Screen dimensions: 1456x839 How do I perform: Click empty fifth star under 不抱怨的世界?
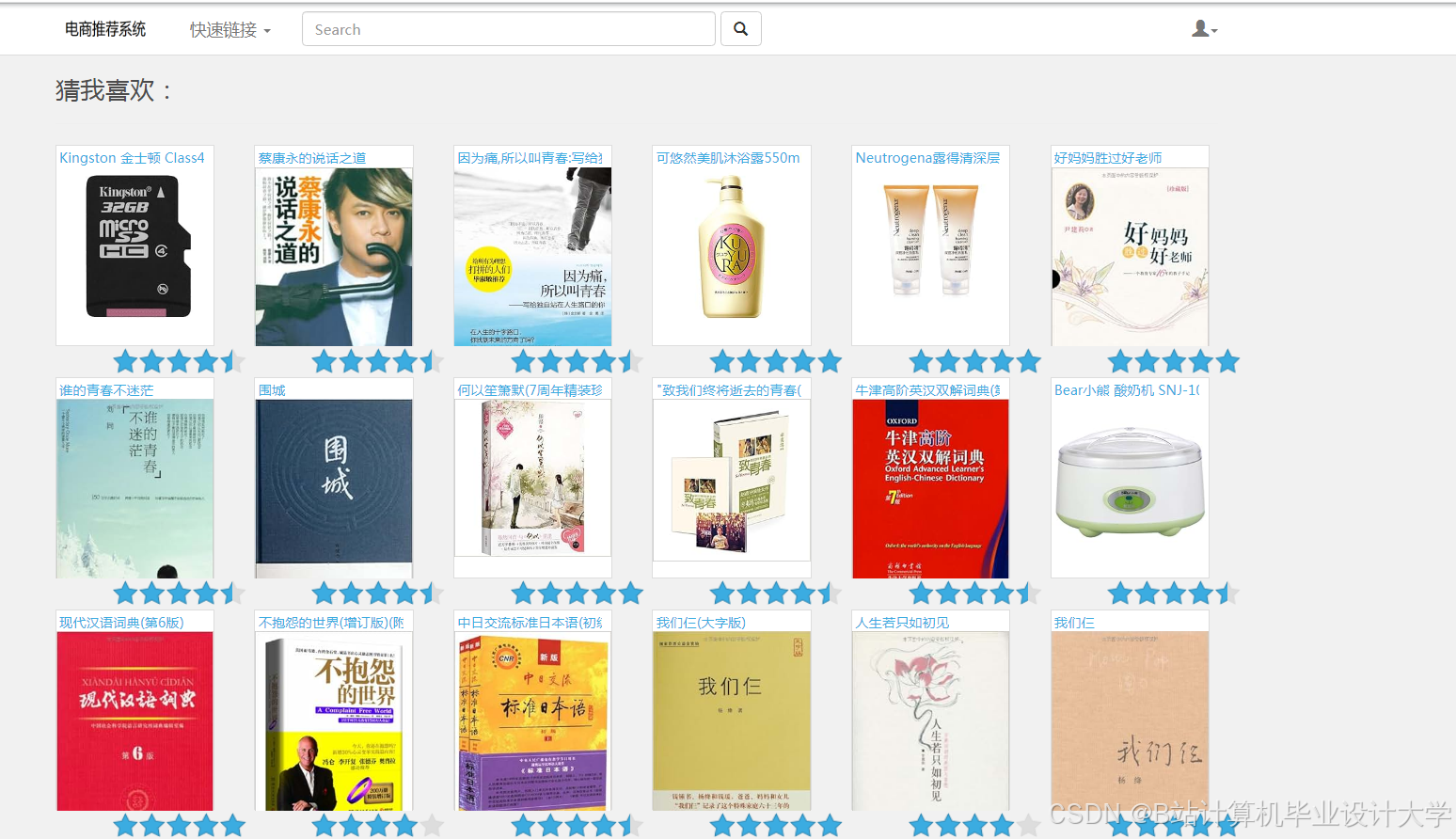pyautogui.click(x=431, y=826)
